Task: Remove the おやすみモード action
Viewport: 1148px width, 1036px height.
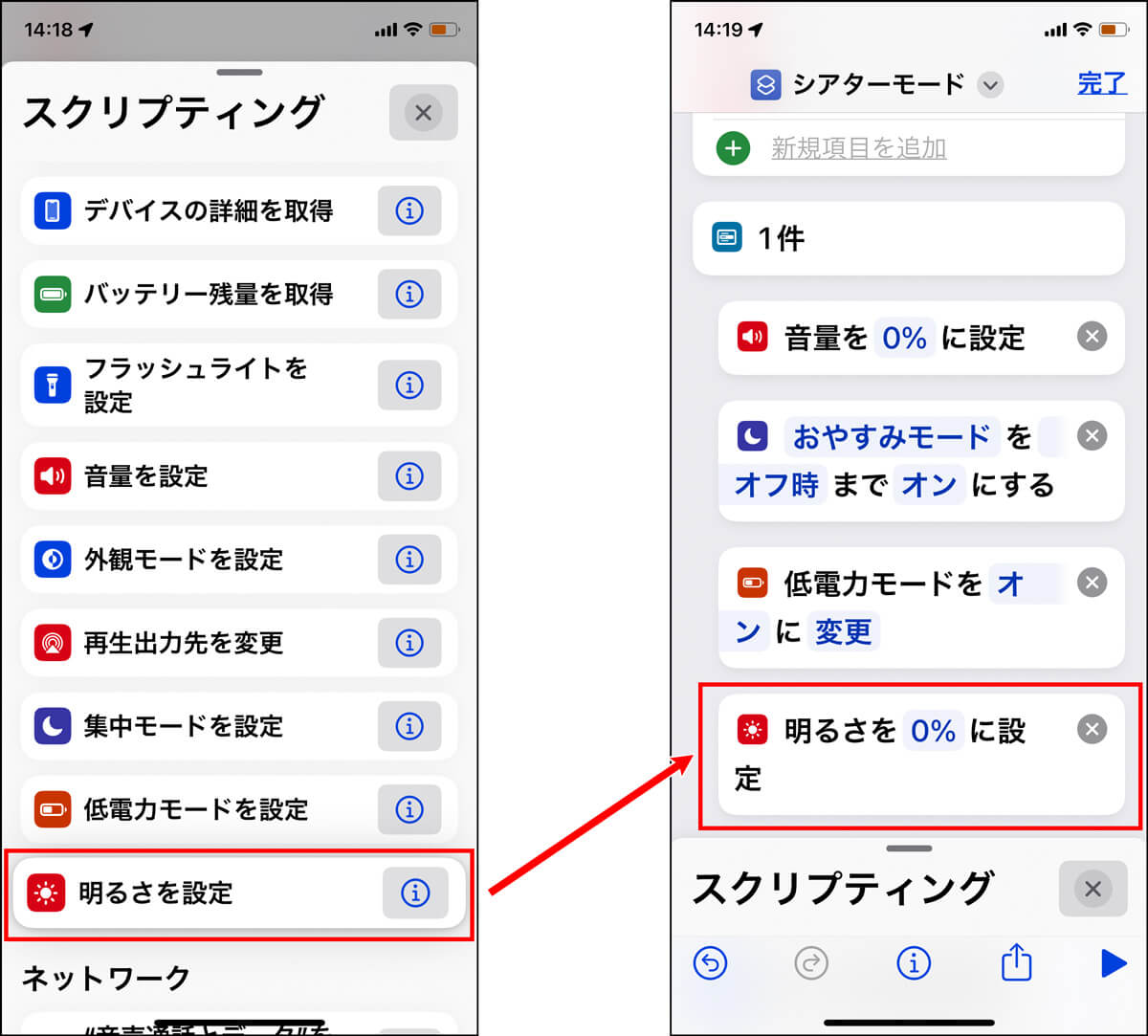Action: [1092, 435]
